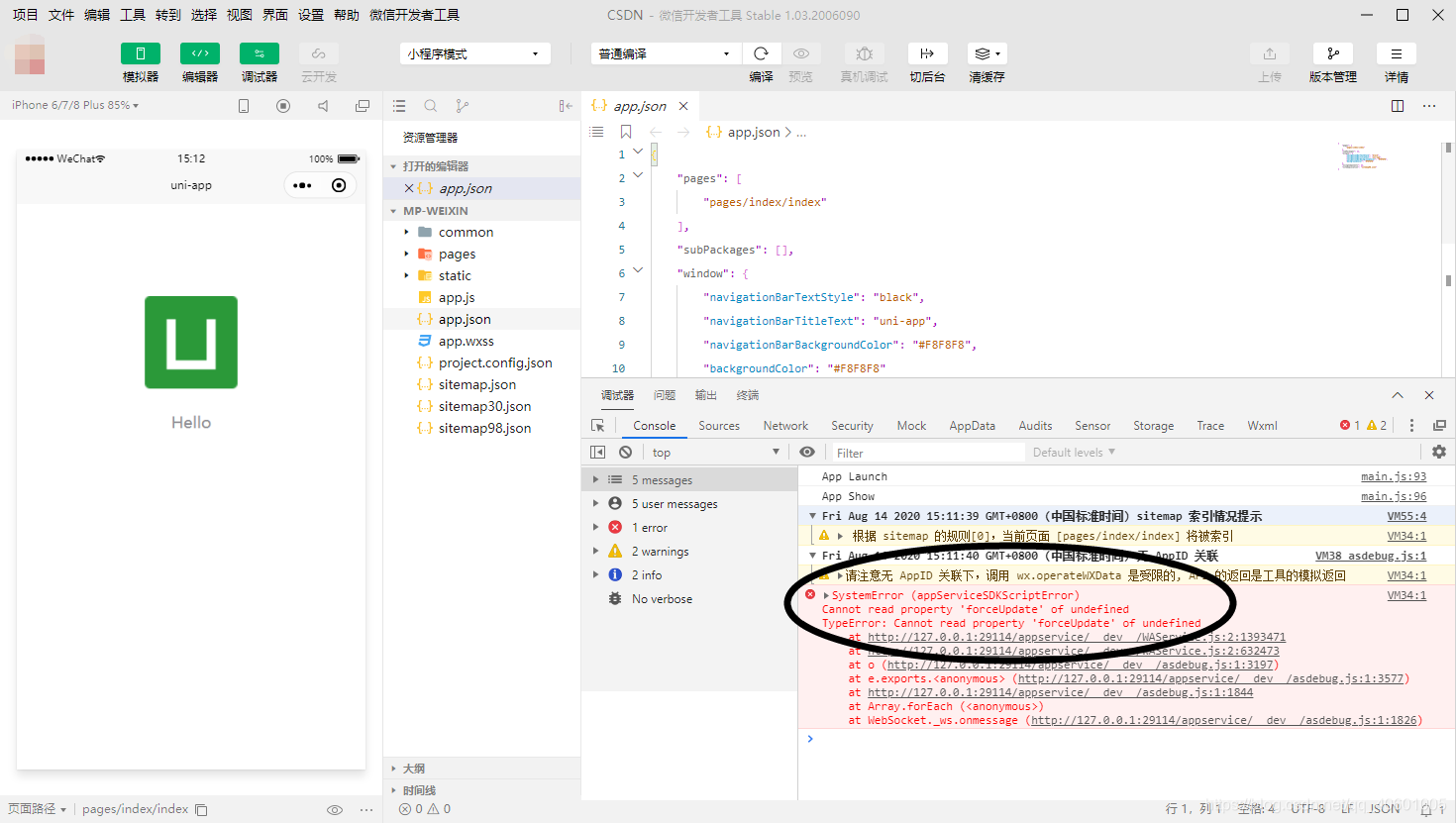Toggle the editor panel button
Viewport: 1456px width, 823px height.
pyautogui.click(x=200, y=53)
